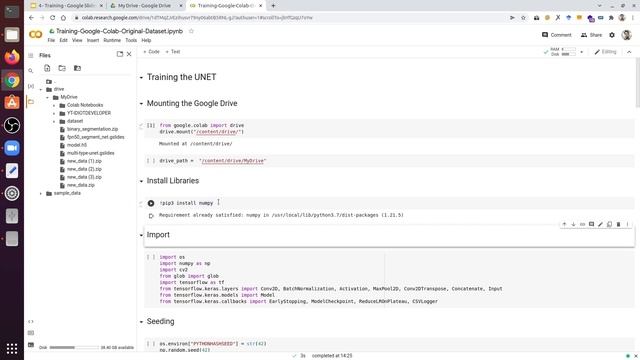
Task: Star the notebook title
Action: pyautogui.click(x=191, y=31)
